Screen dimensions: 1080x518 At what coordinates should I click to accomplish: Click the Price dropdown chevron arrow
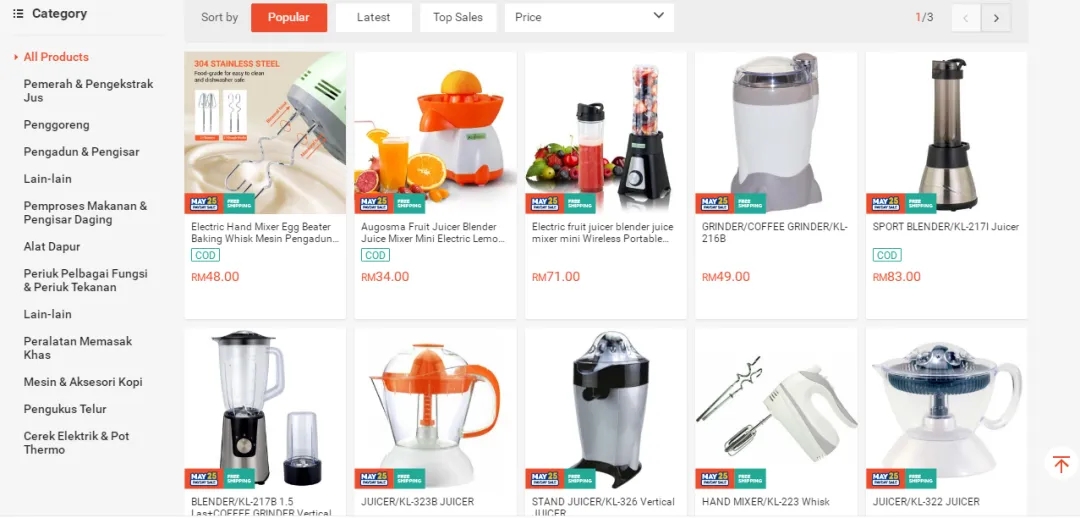(658, 16)
